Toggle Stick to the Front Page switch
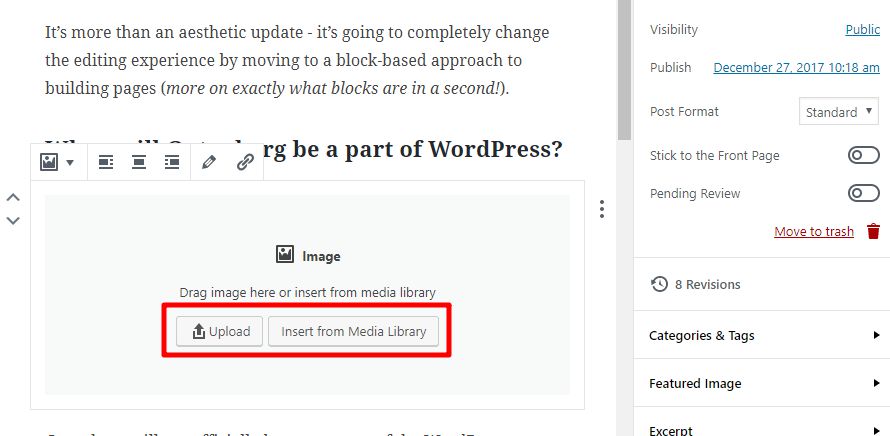The width and height of the screenshot is (890, 436). pyautogui.click(x=863, y=156)
